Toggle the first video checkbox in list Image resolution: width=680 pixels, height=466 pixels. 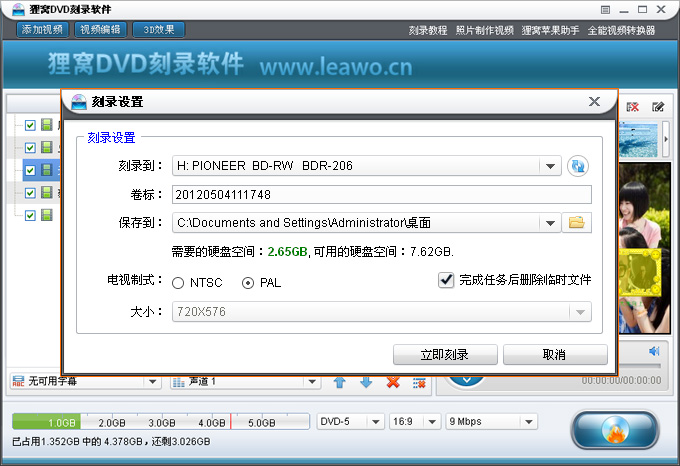click(30, 125)
